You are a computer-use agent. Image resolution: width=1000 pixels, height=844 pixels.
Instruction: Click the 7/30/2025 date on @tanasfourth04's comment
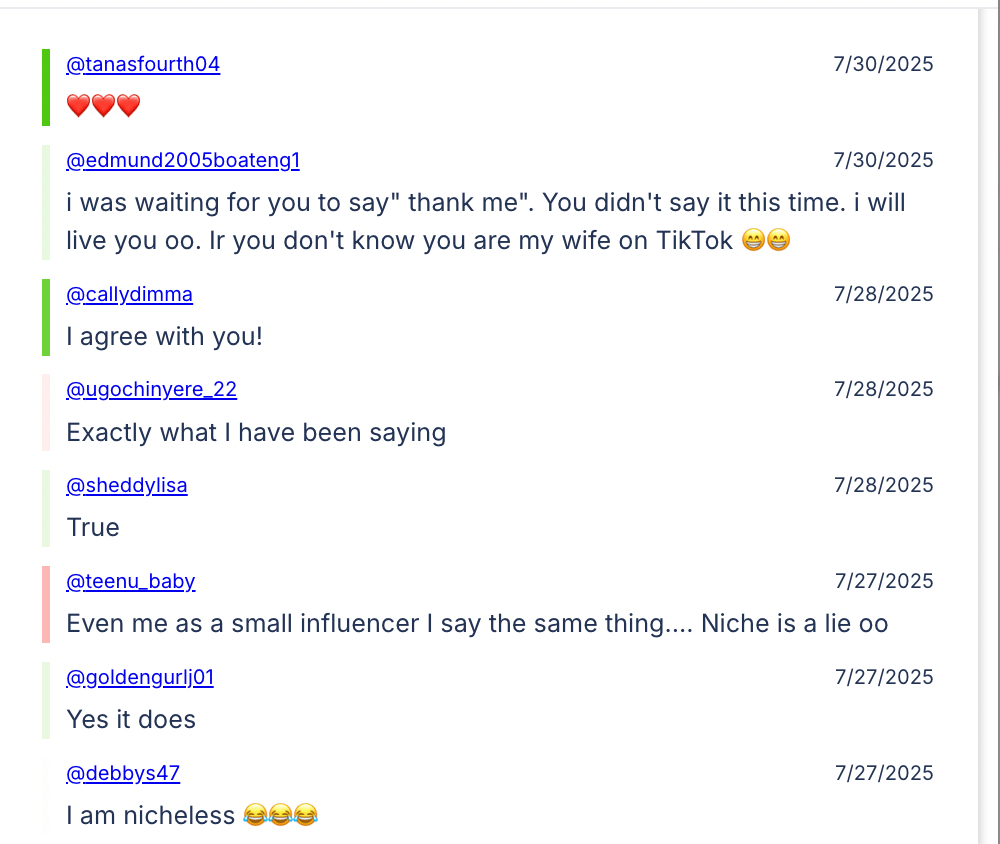pos(883,65)
